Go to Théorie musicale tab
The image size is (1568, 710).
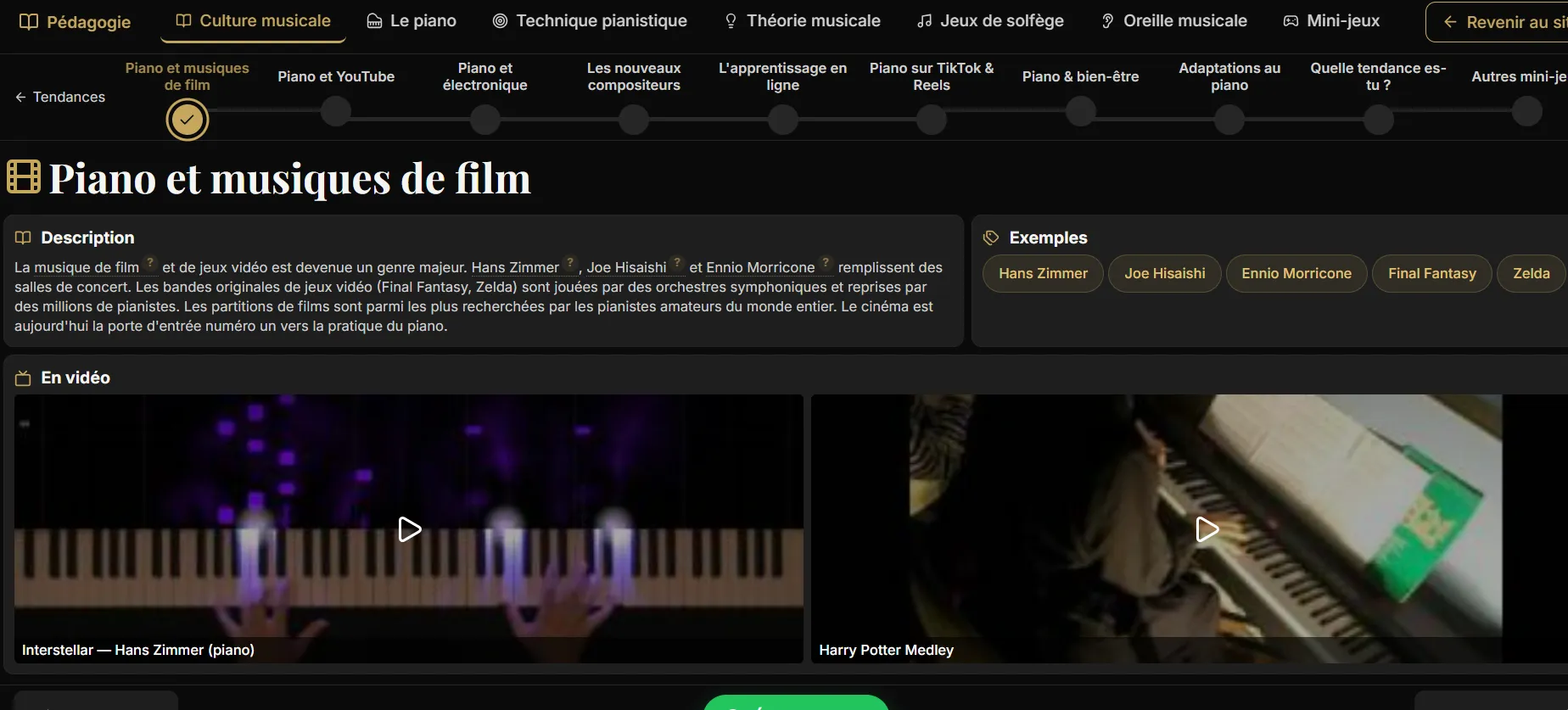coord(802,20)
